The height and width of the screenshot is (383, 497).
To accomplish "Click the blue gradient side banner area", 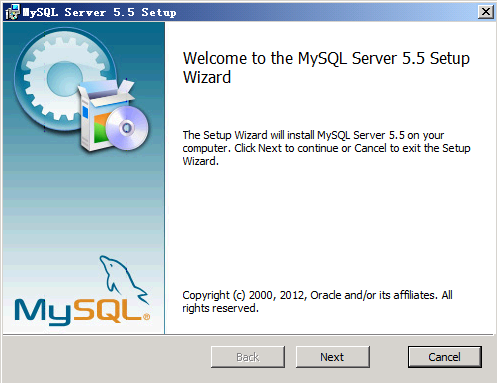I will pos(84,200).
